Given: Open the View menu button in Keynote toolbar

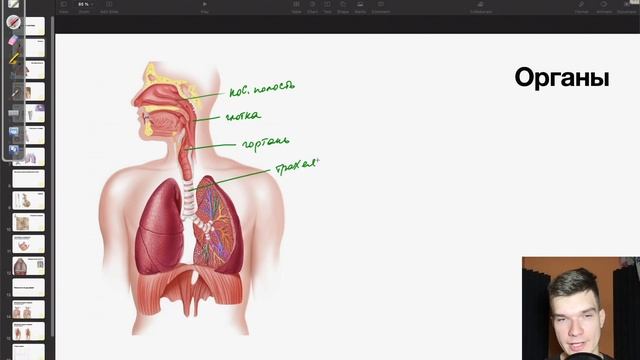Looking at the screenshot, I should [x=64, y=6].
